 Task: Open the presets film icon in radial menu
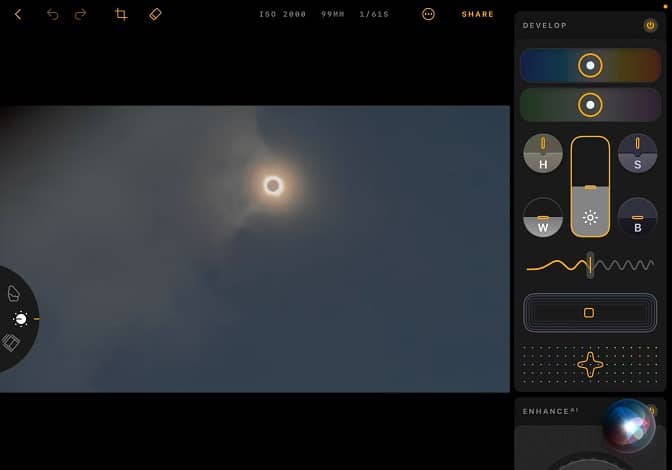coord(11,343)
